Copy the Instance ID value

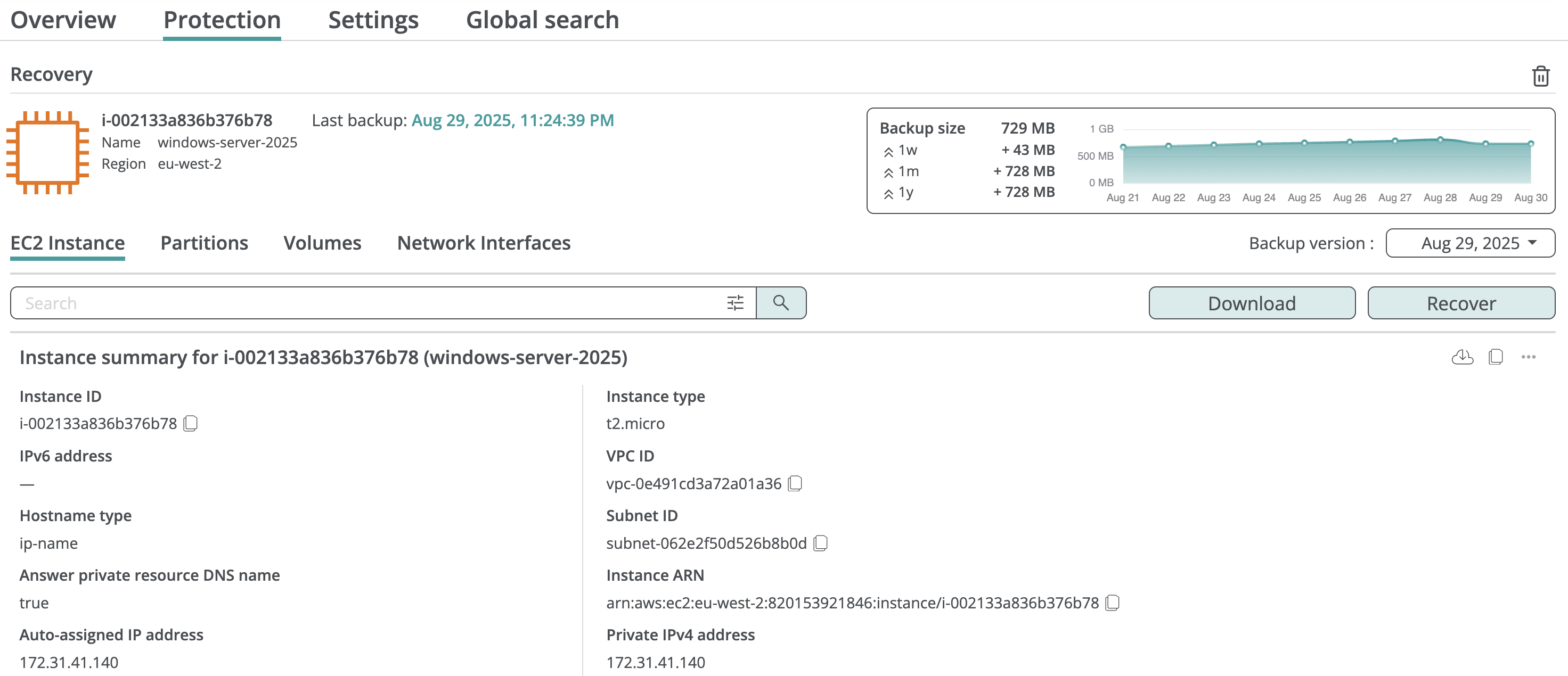point(191,423)
